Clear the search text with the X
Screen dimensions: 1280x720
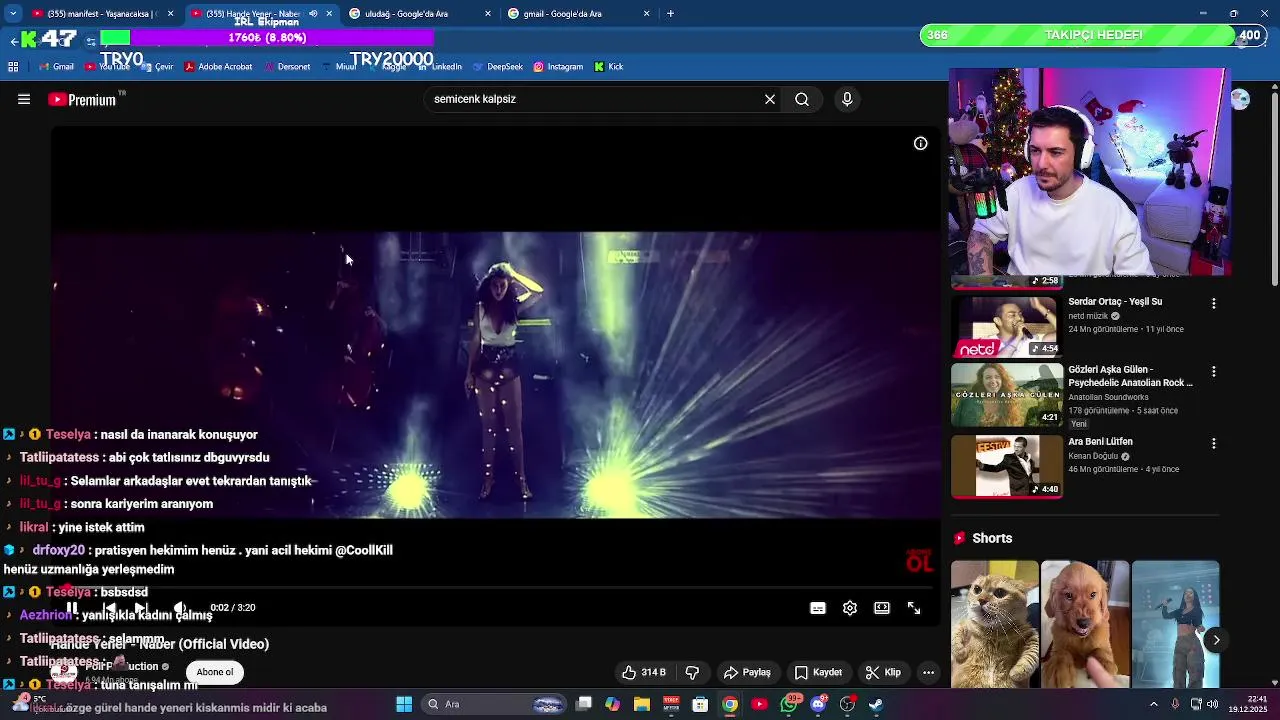[770, 99]
